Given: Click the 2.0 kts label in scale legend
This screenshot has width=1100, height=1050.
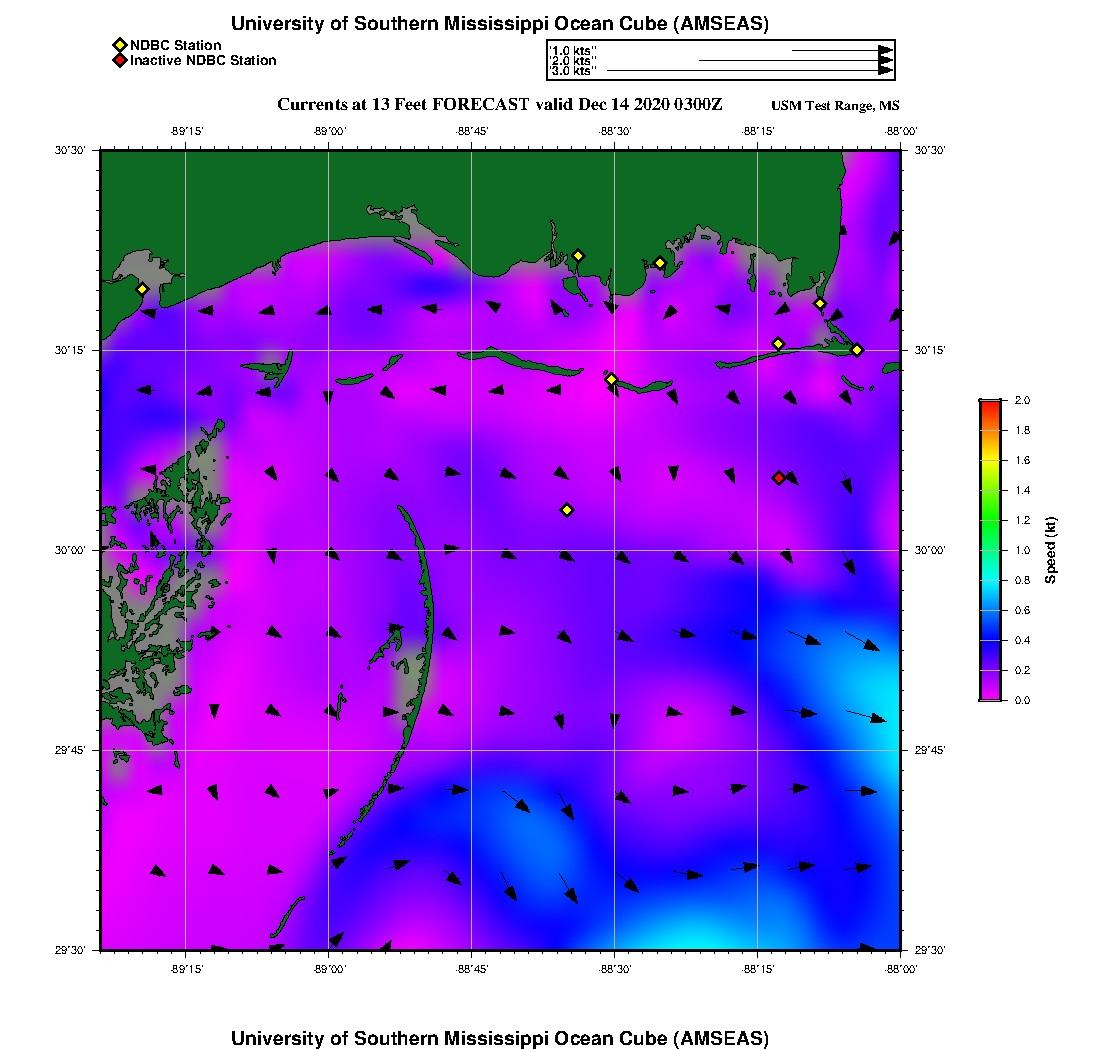Looking at the screenshot, I should pos(573,61).
